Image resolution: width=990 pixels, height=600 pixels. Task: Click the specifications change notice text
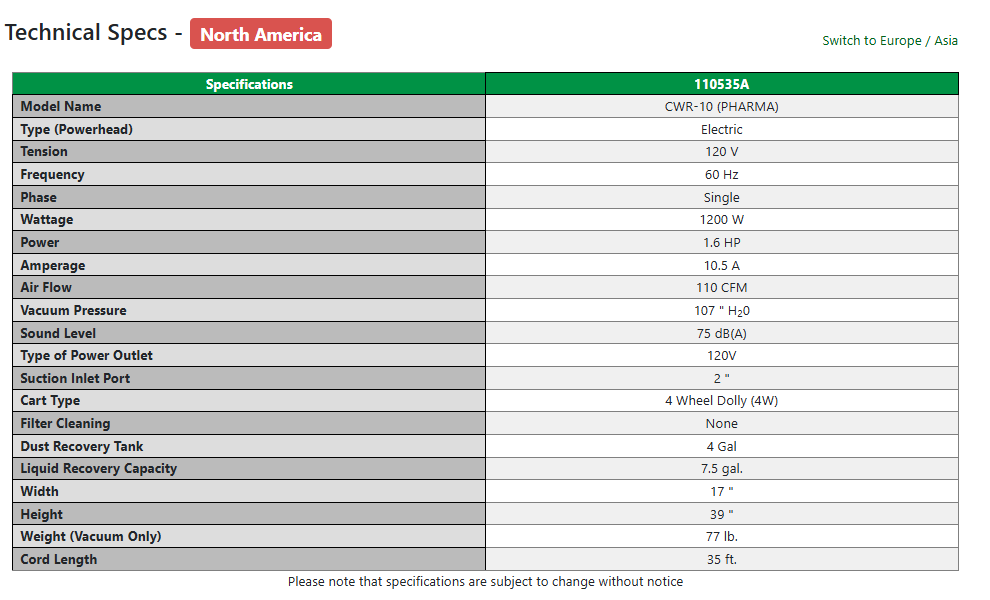pos(486,582)
